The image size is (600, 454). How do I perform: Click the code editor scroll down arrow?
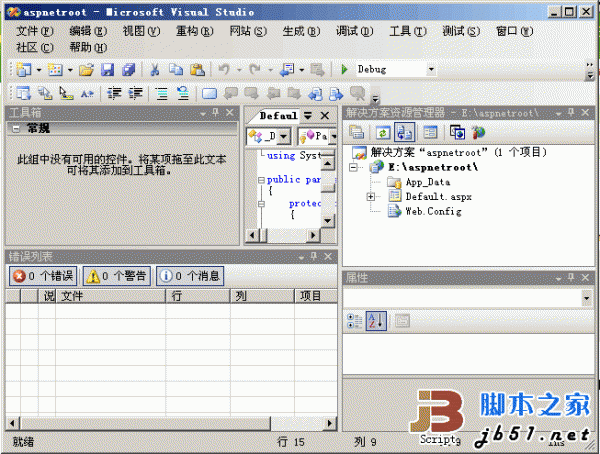328,220
